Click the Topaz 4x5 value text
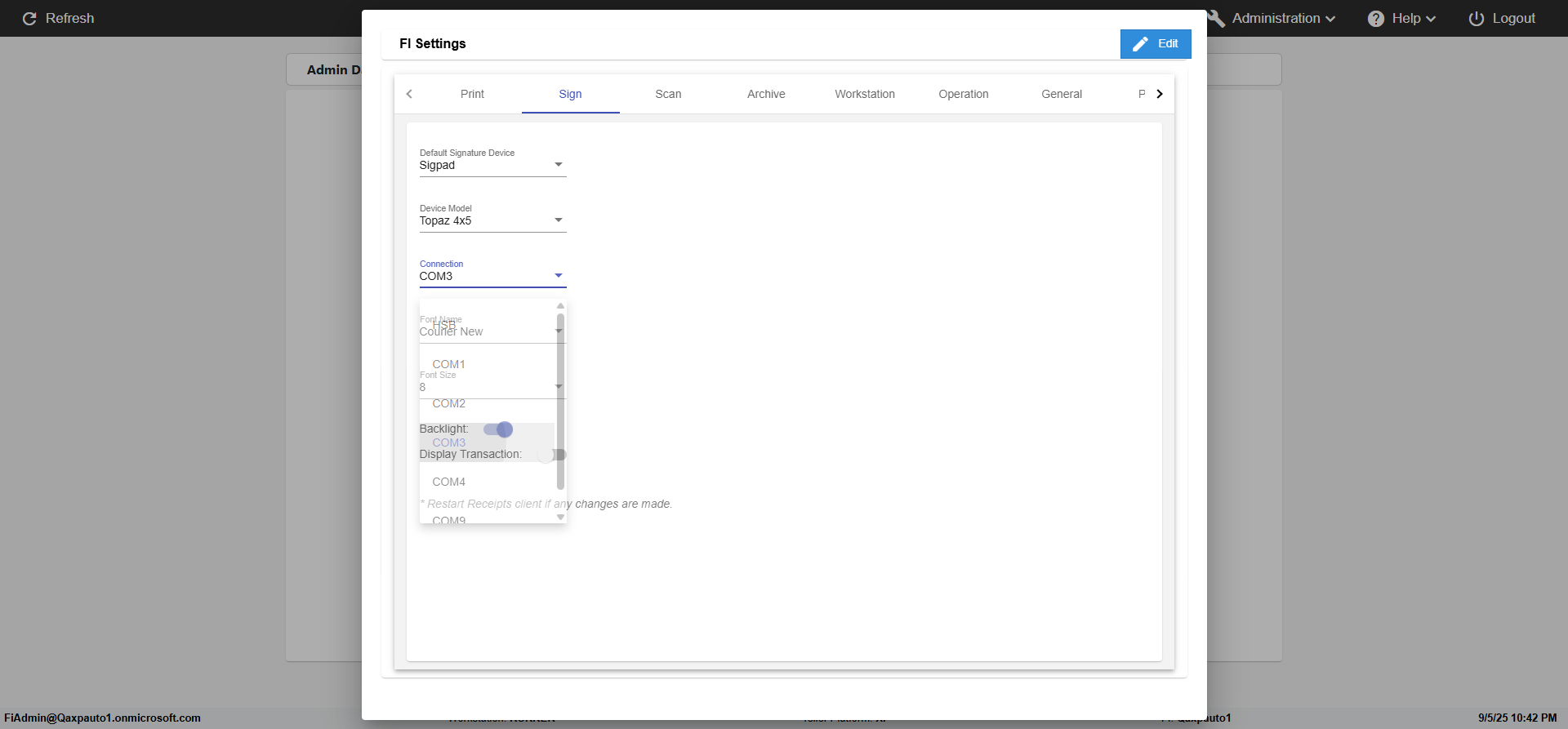Viewport: 1568px width, 729px height. [445, 221]
